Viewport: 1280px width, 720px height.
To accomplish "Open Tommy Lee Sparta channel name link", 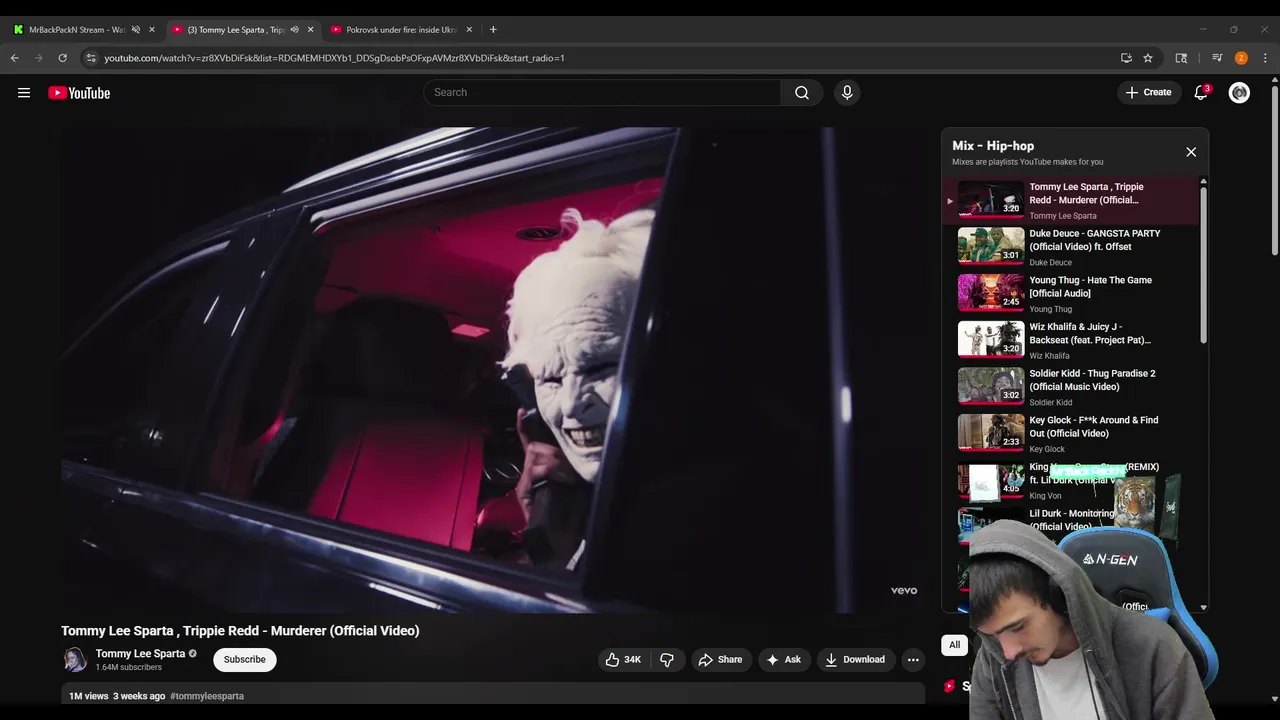I will 140,653.
